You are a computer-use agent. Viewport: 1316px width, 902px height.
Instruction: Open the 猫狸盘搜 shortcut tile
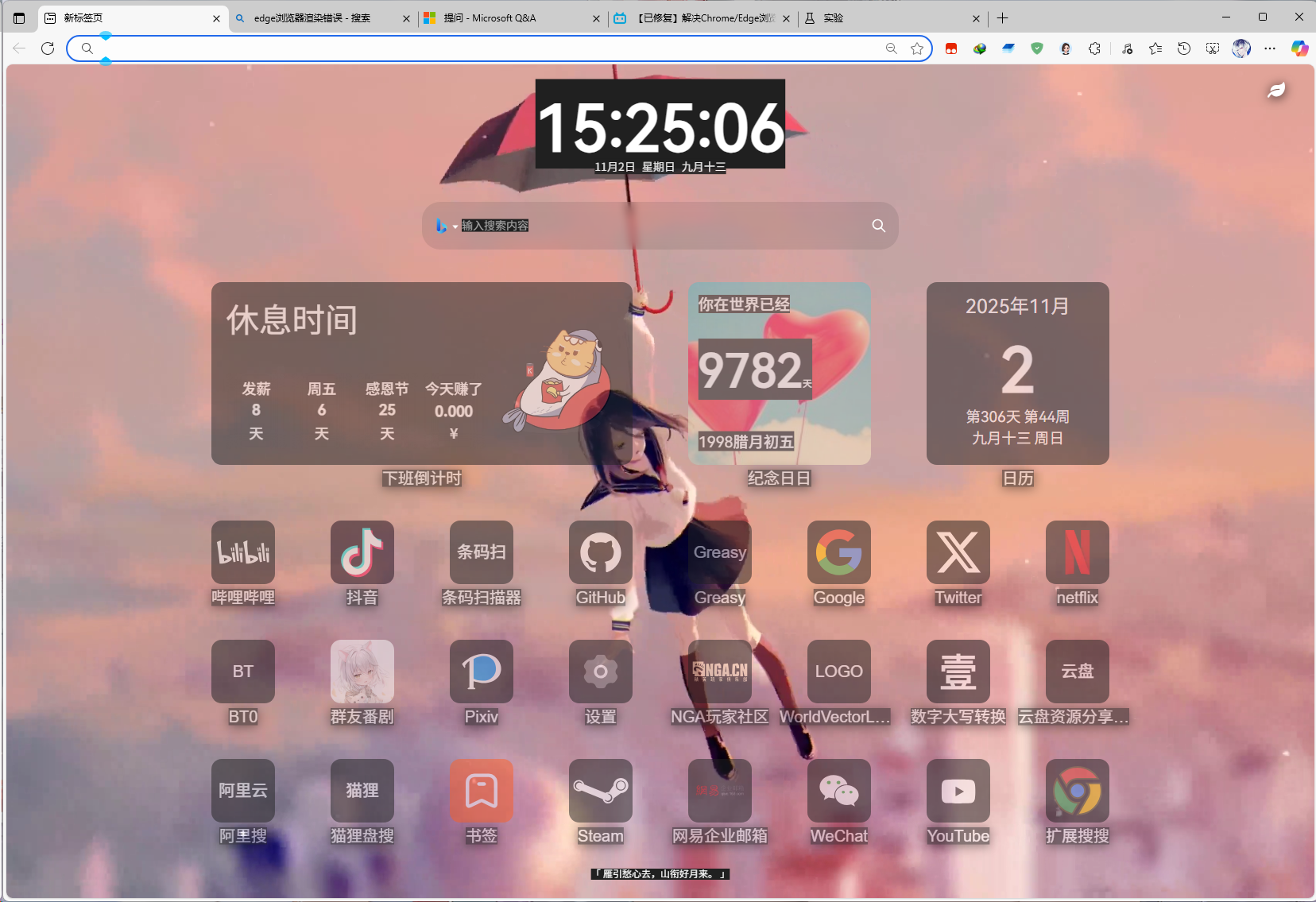[362, 791]
